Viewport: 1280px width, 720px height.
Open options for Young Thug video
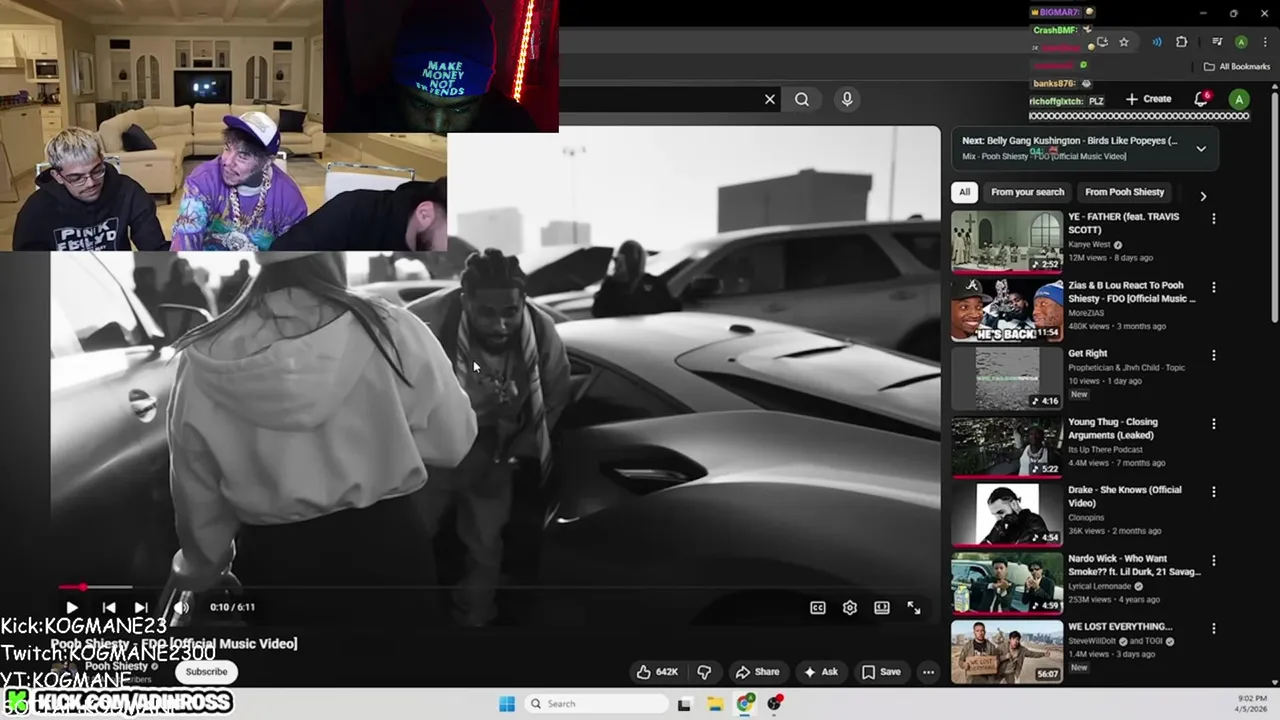pos(1214,424)
